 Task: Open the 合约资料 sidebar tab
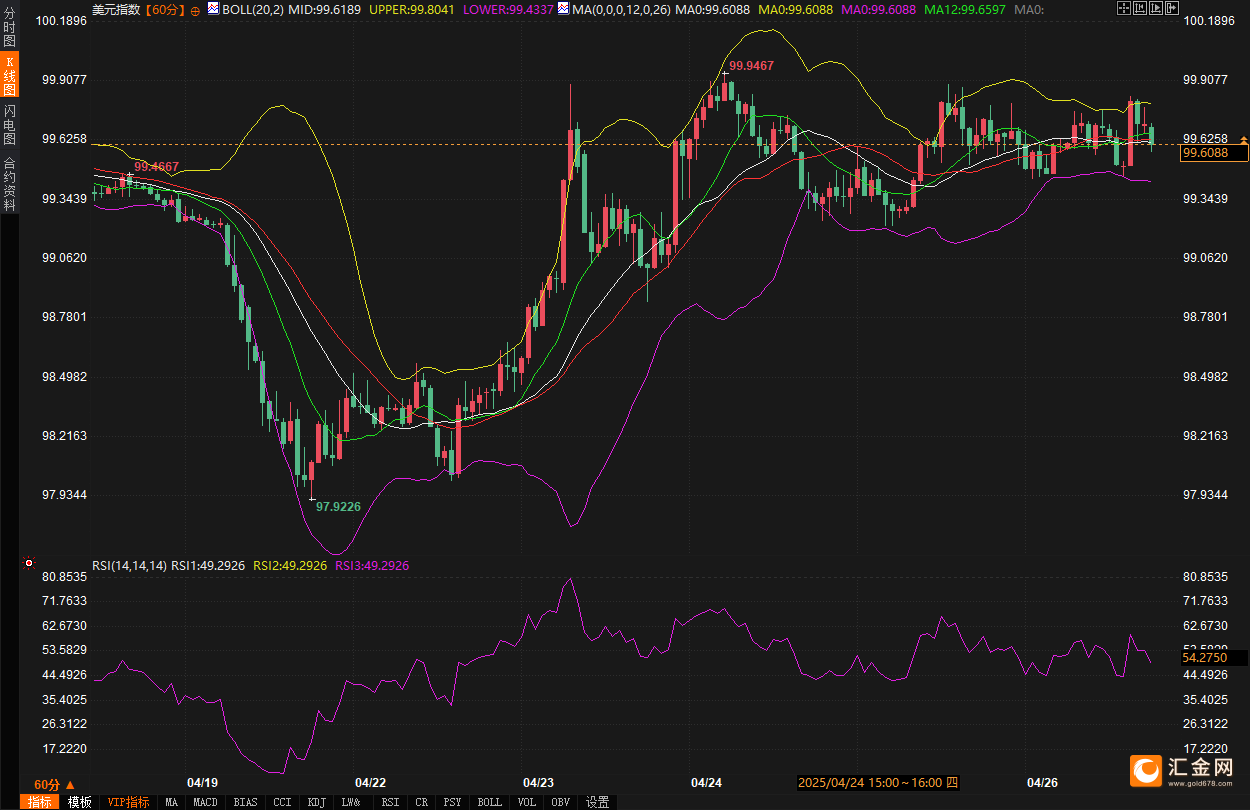pyautogui.click(x=9, y=183)
